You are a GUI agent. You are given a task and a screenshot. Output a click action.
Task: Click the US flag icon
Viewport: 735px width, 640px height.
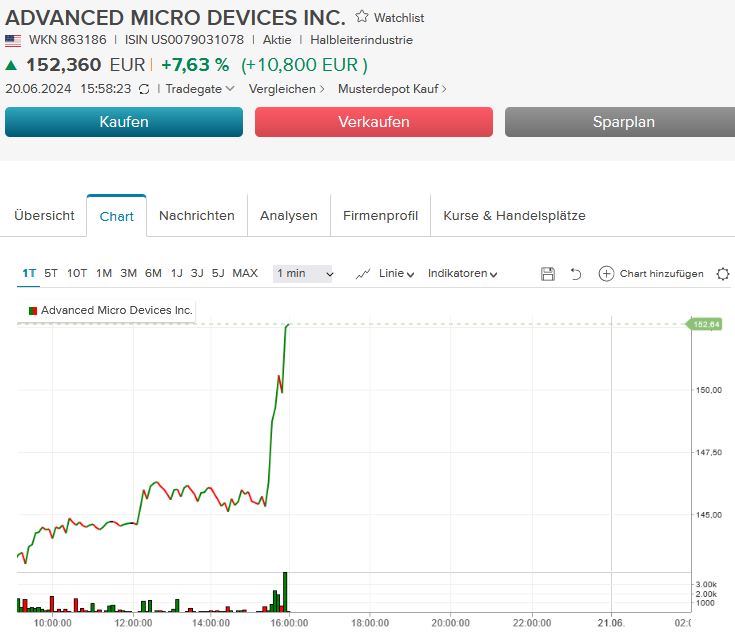click(13, 41)
